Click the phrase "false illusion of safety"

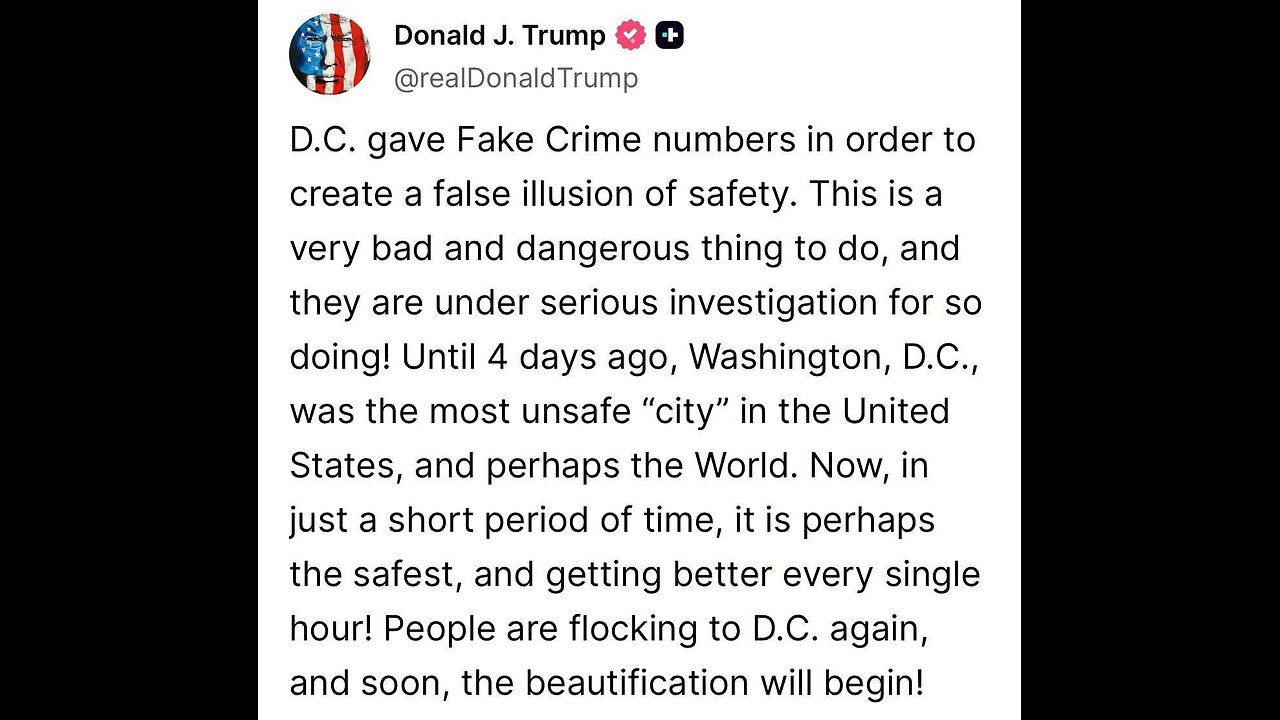pyautogui.click(x=612, y=194)
